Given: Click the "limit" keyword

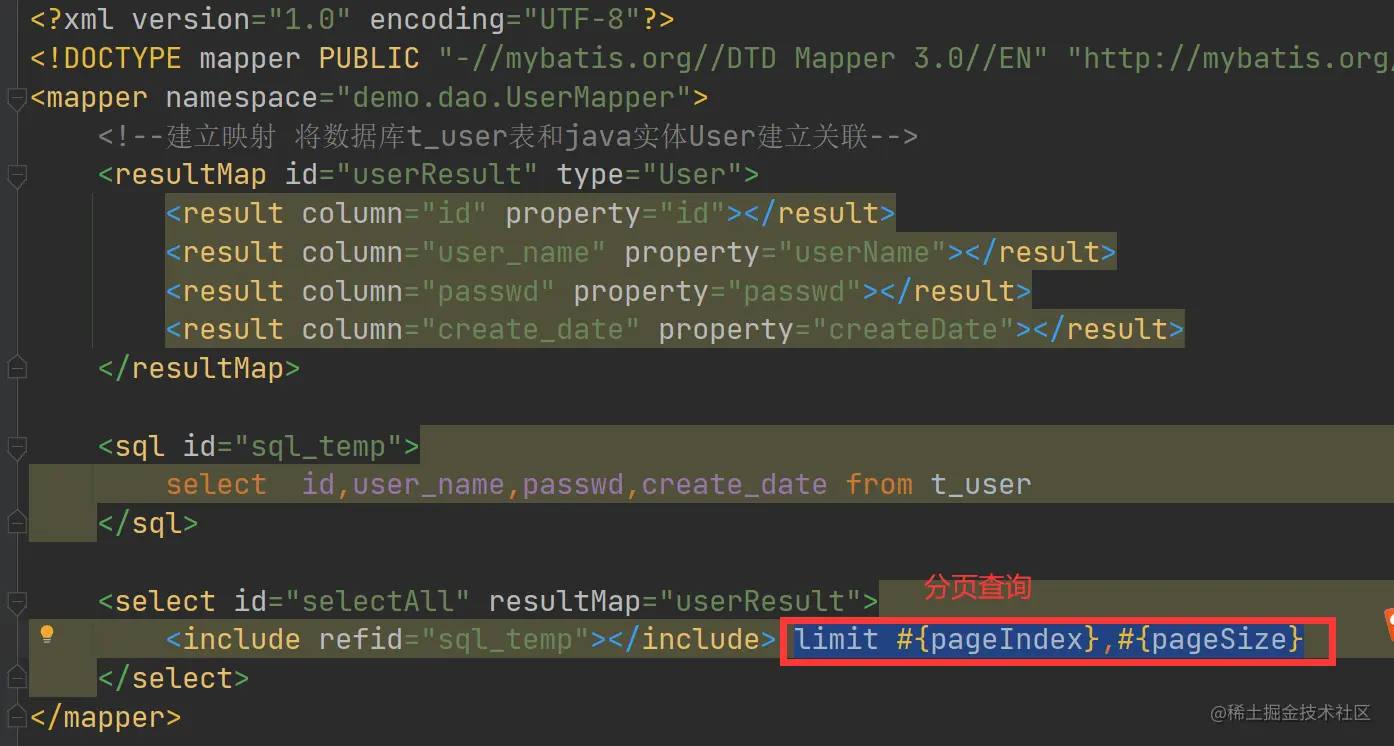Looking at the screenshot, I should click(837, 639).
